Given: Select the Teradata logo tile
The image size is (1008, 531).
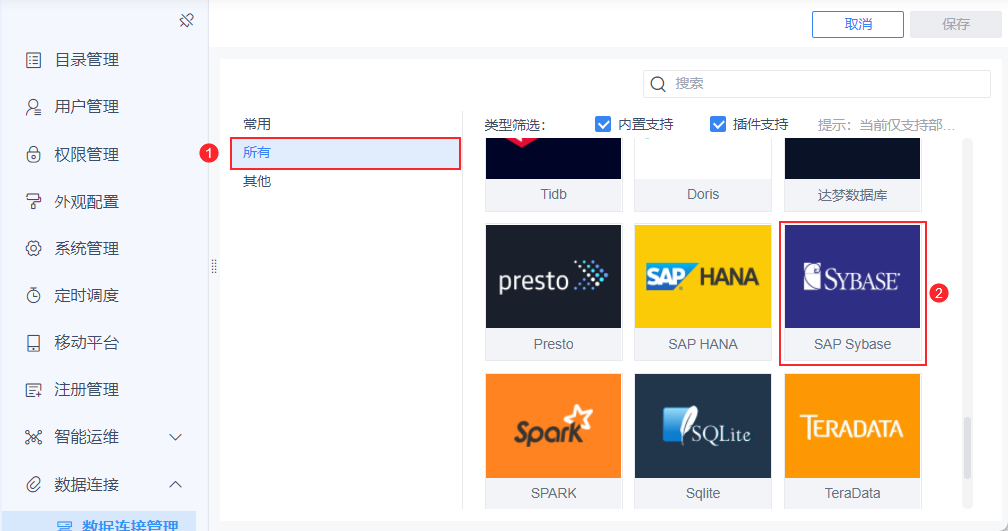Looking at the screenshot, I should 852,426.
